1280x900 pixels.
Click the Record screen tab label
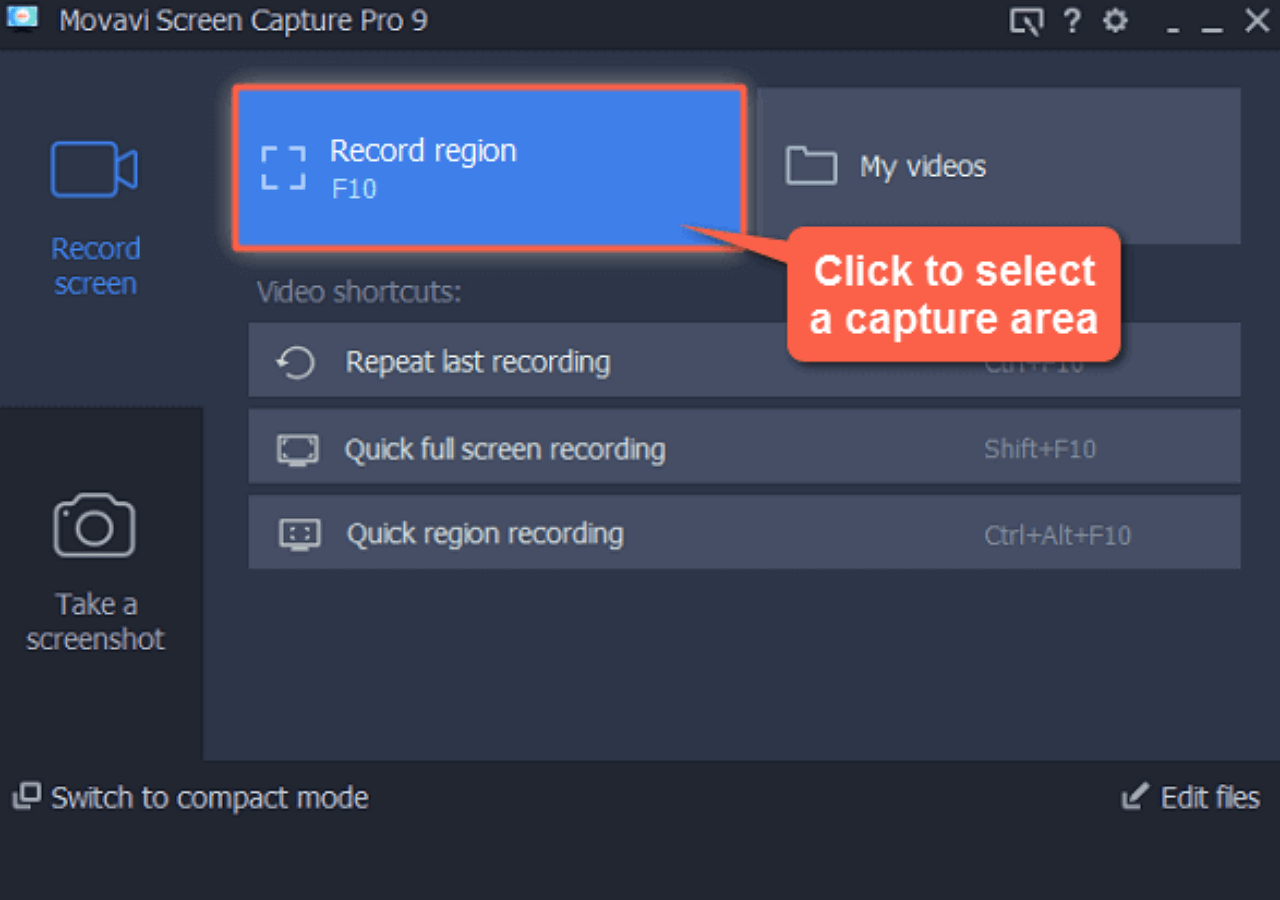tap(95, 266)
